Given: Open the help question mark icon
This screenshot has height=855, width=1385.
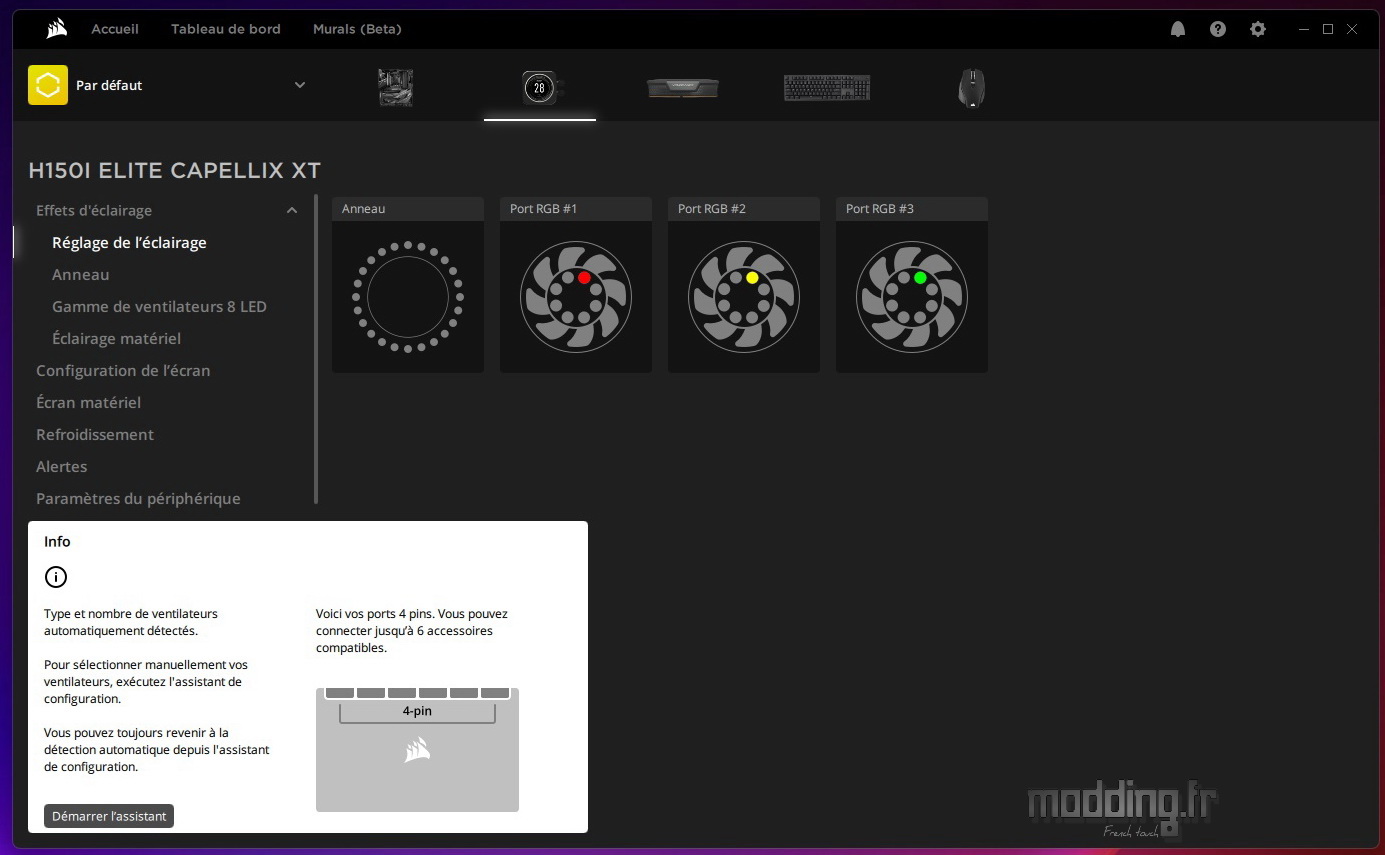Looking at the screenshot, I should (x=1218, y=29).
